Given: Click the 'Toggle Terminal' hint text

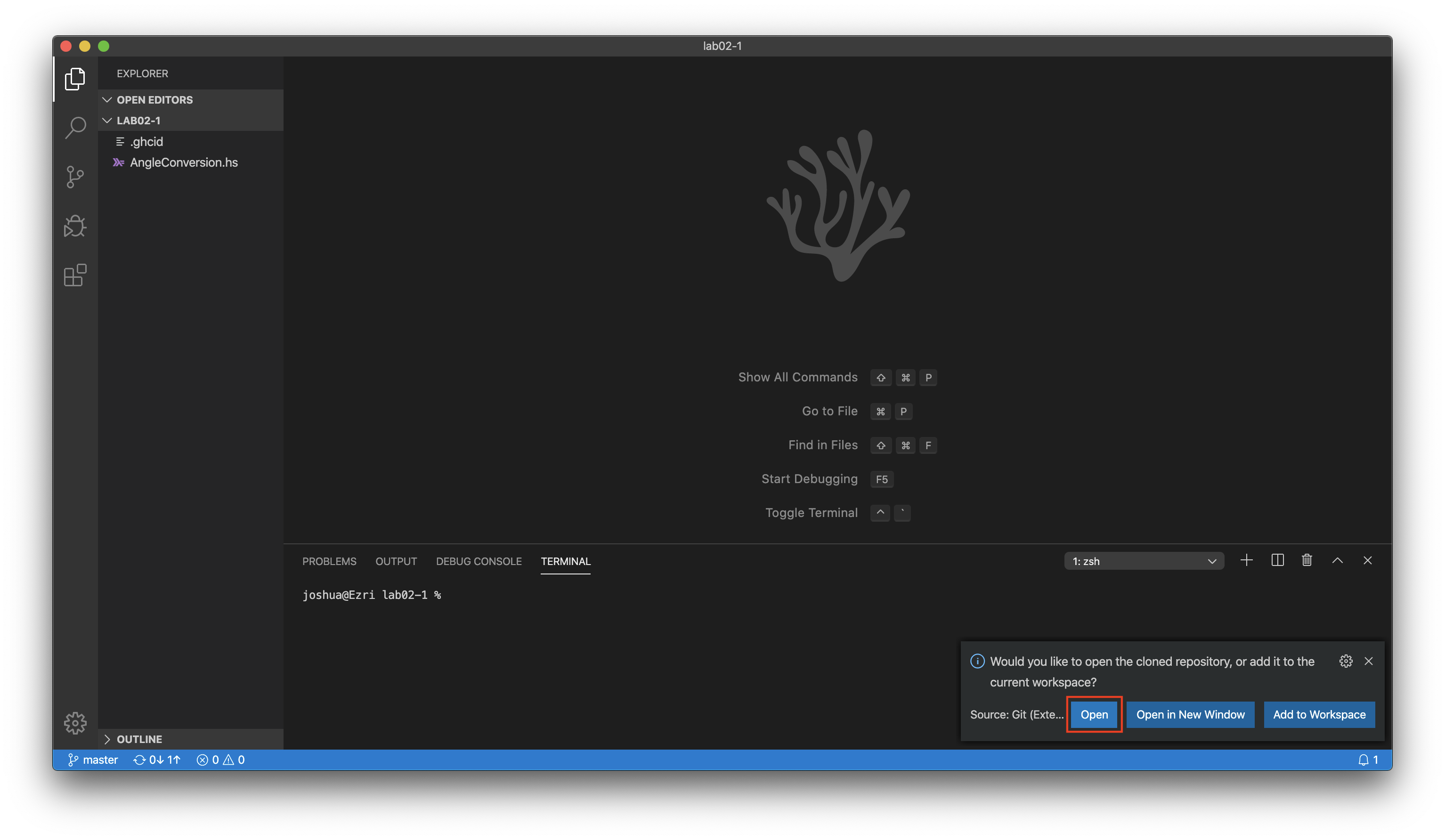Looking at the screenshot, I should [x=812, y=513].
